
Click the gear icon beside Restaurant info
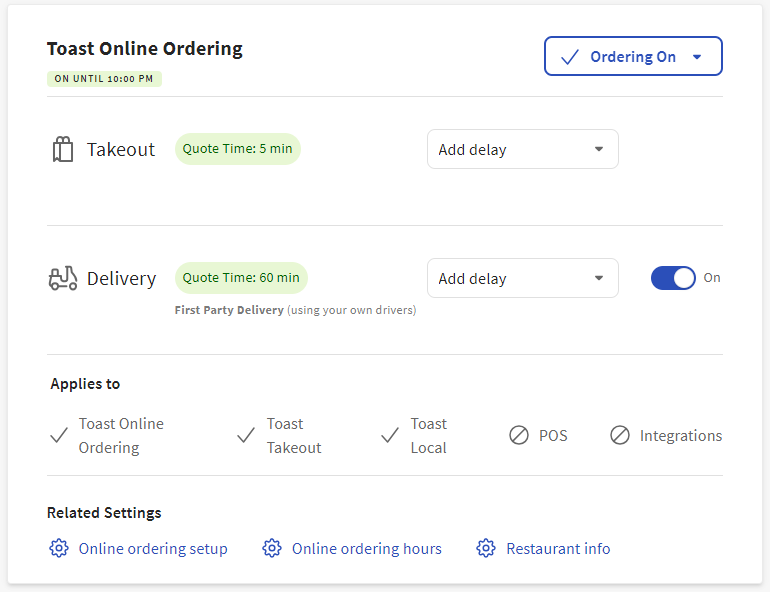486,548
